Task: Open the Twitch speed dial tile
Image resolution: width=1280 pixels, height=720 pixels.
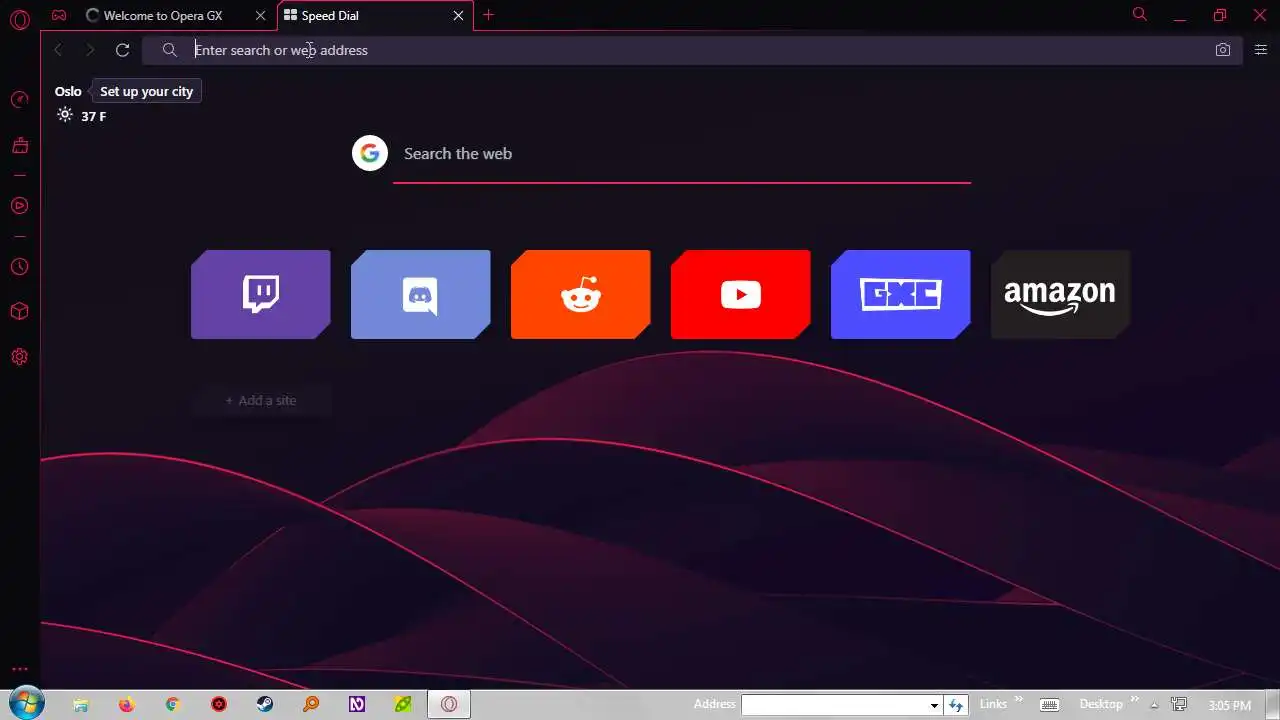Action: pyautogui.click(x=260, y=294)
